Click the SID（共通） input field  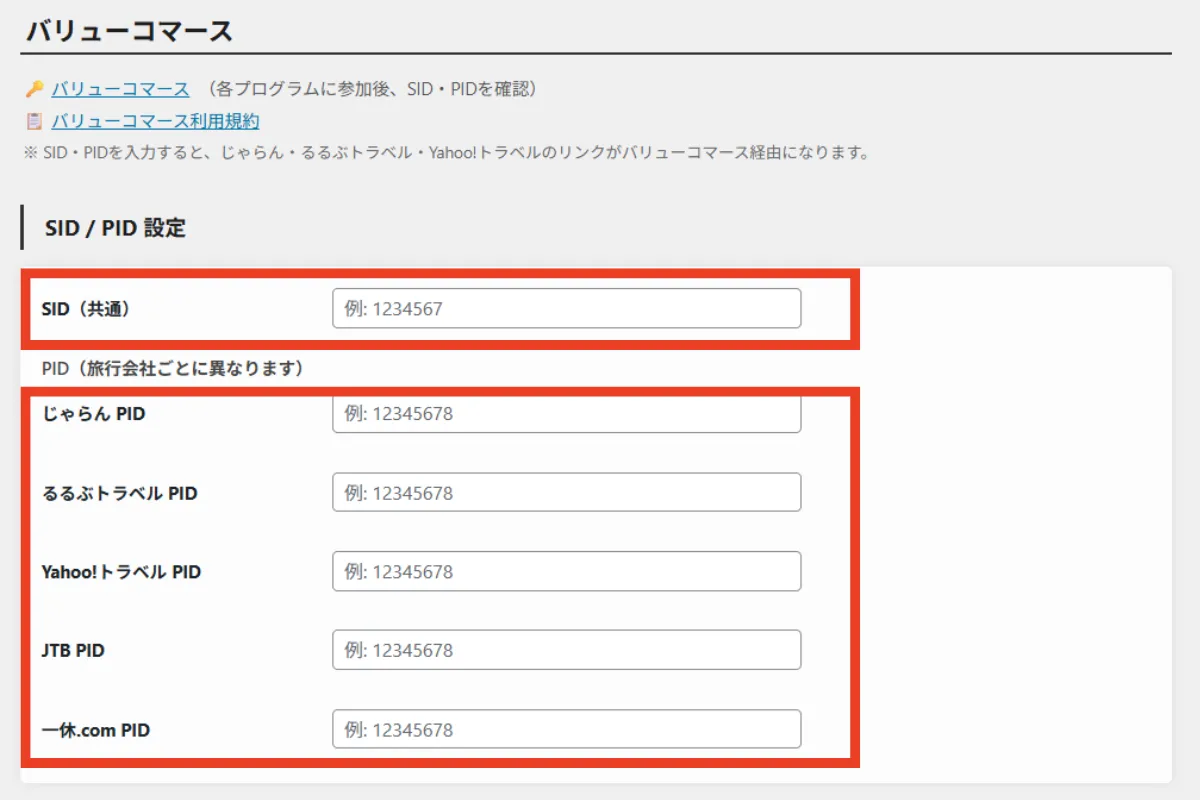(x=566, y=309)
